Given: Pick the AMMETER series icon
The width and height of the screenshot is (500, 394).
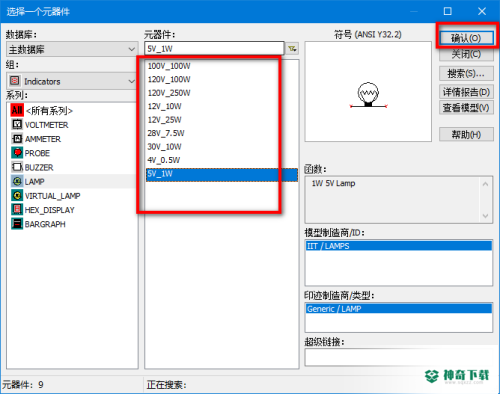Looking at the screenshot, I should click(x=17, y=139).
